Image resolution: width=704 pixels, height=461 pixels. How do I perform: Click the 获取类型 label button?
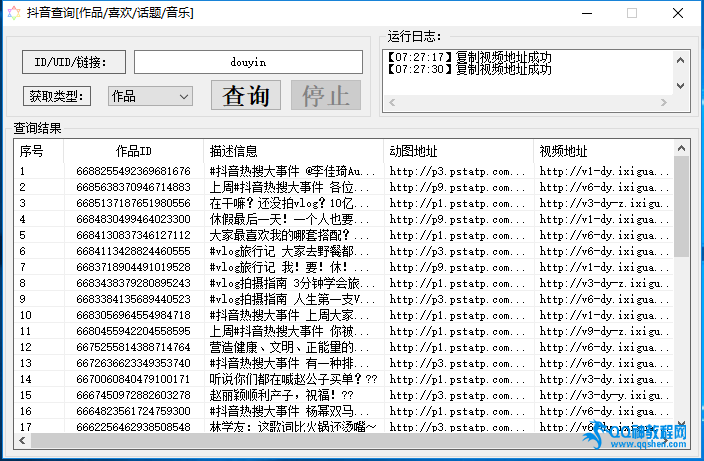[57, 96]
